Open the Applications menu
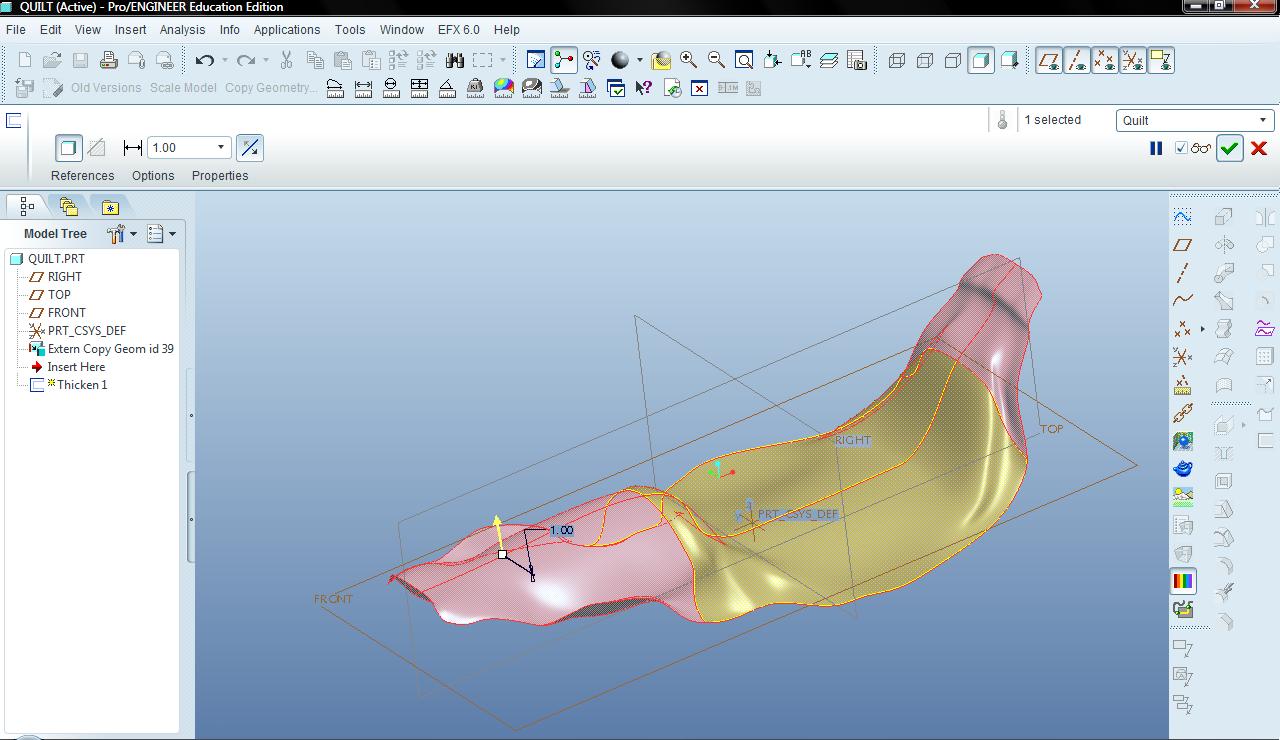1280x740 pixels. click(x=287, y=30)
